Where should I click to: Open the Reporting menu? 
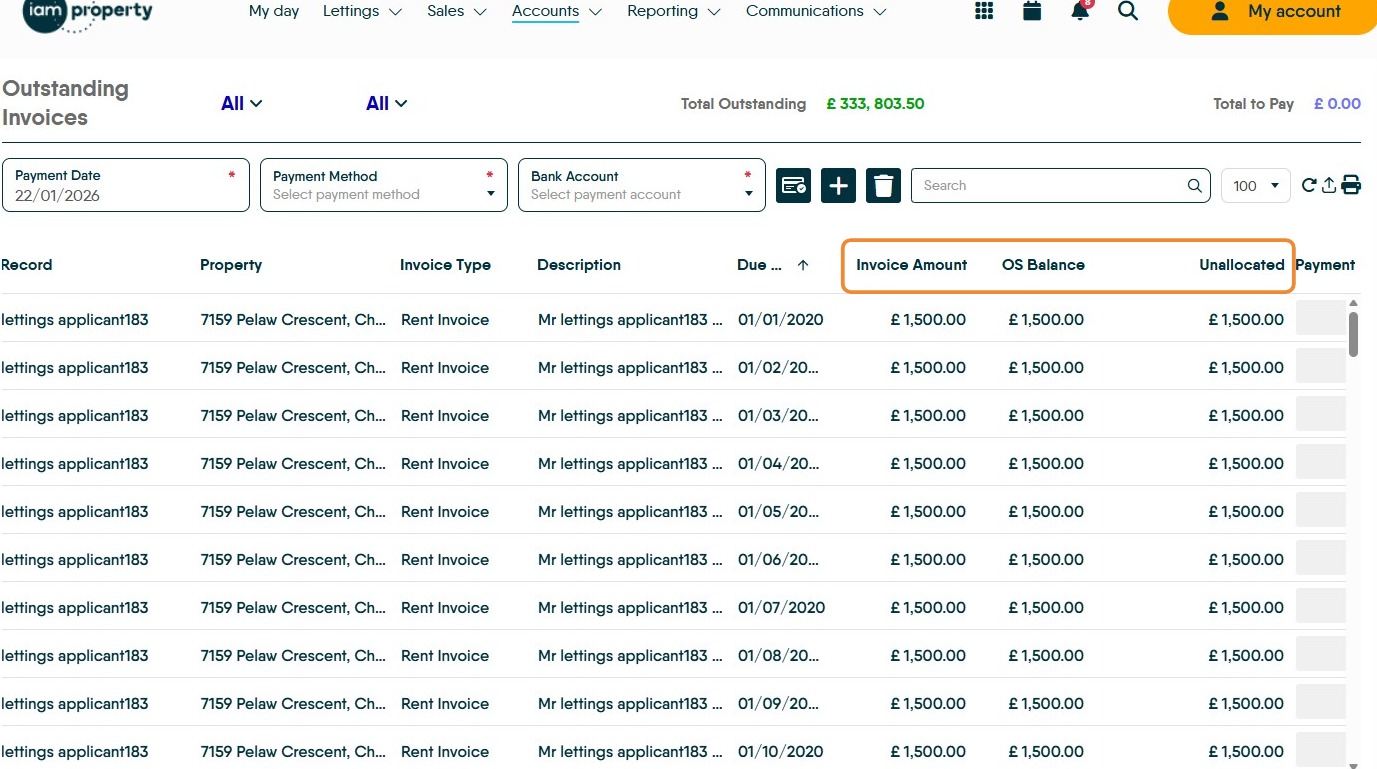click(x=673, y=11)
